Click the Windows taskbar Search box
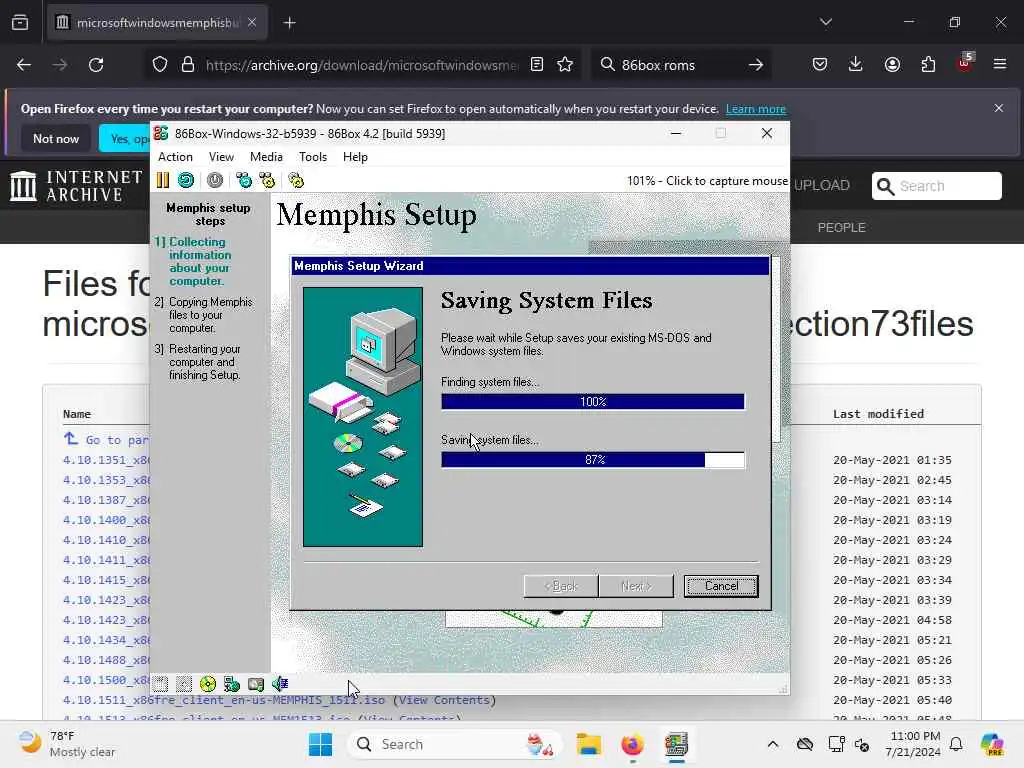The width and height of the screenshot is (1024, 768). 455,744
